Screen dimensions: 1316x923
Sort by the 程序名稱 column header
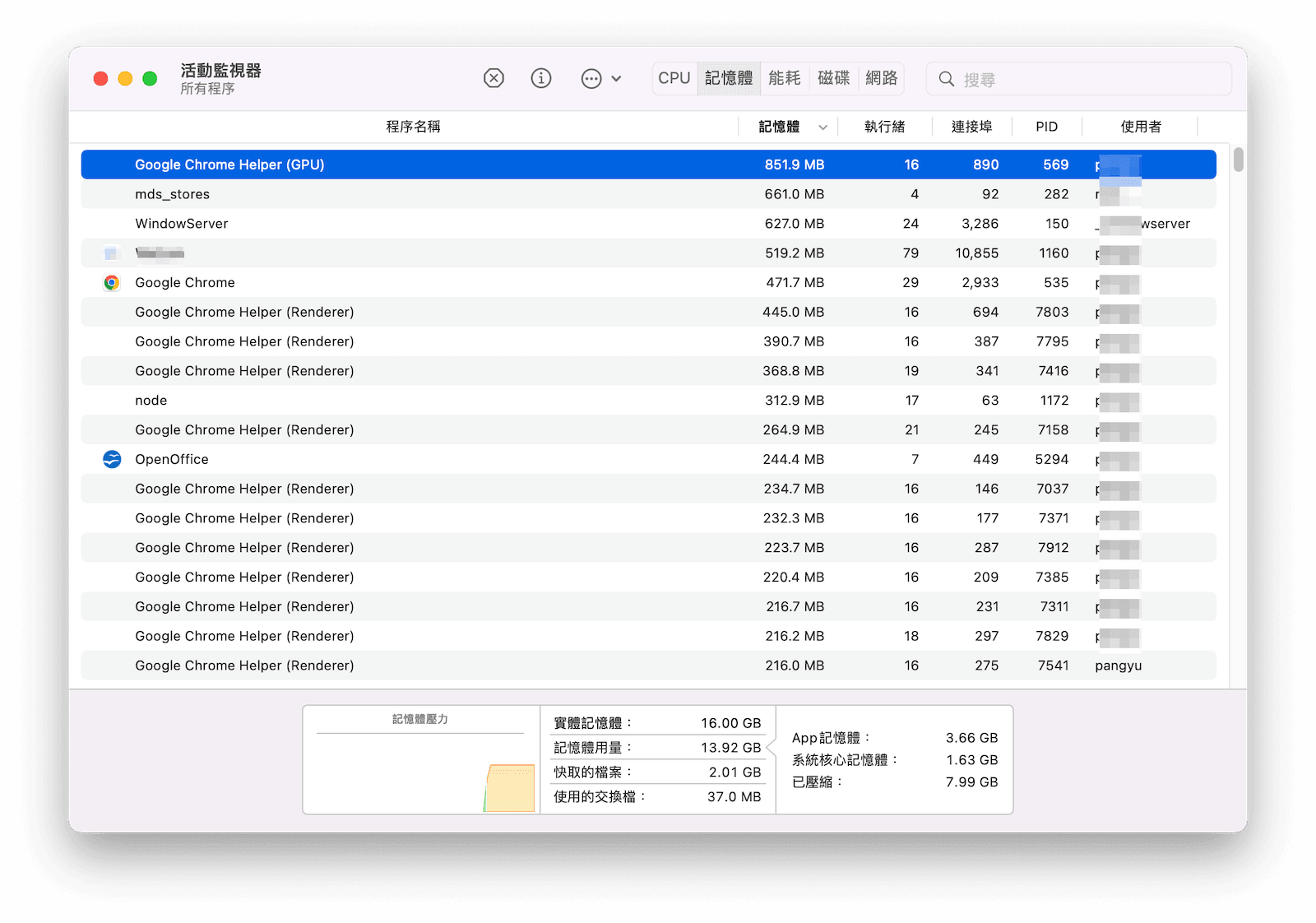pos(413,127)
